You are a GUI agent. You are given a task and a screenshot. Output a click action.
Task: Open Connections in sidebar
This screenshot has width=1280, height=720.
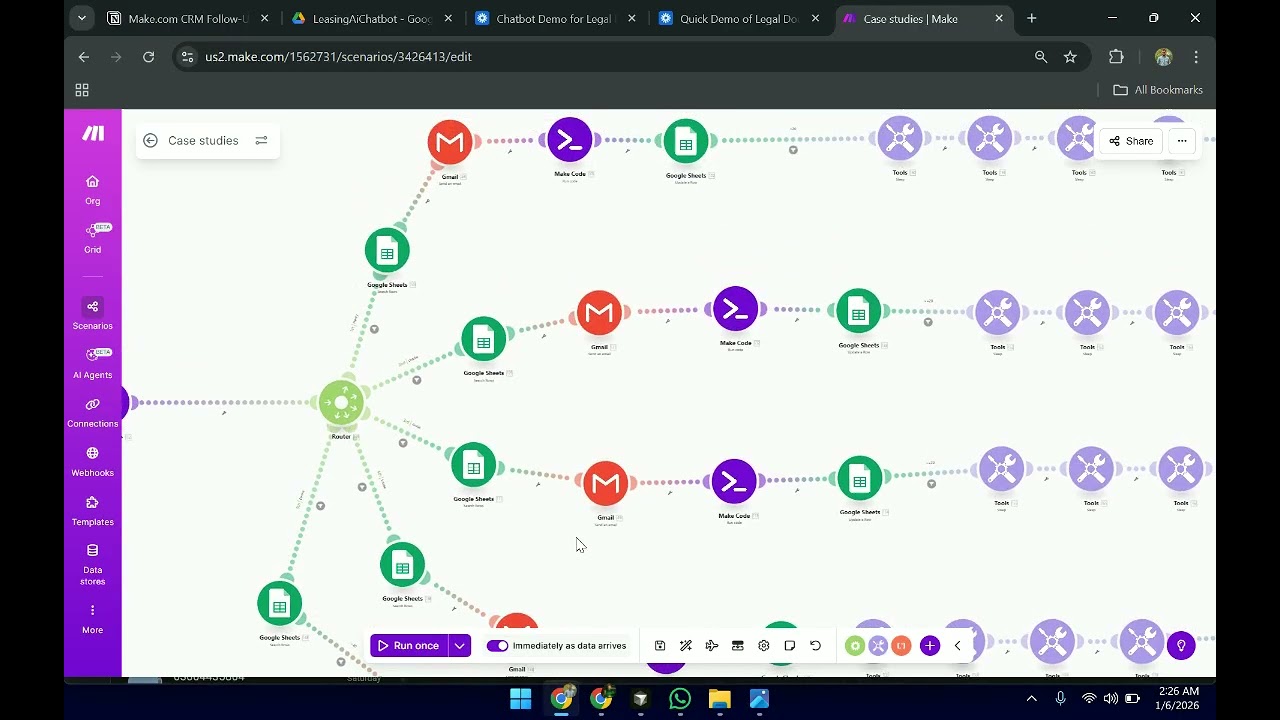pos(92,412)
